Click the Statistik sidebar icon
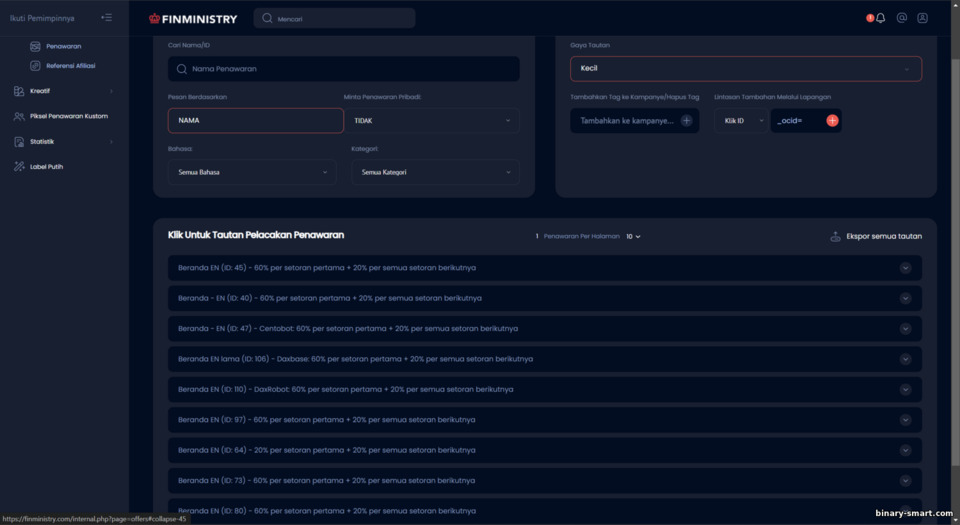 (19, 142)
